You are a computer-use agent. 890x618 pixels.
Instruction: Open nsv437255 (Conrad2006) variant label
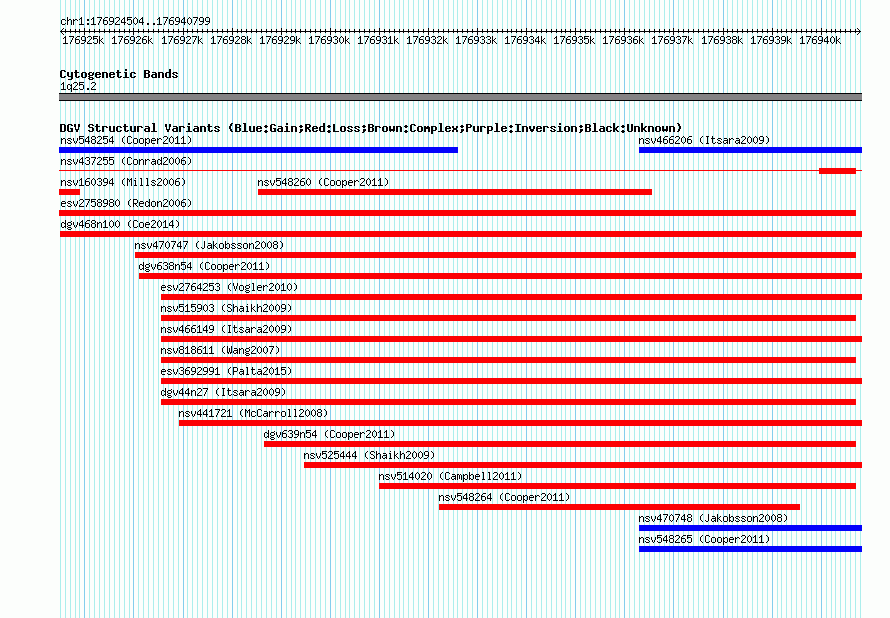pos(126,161)
